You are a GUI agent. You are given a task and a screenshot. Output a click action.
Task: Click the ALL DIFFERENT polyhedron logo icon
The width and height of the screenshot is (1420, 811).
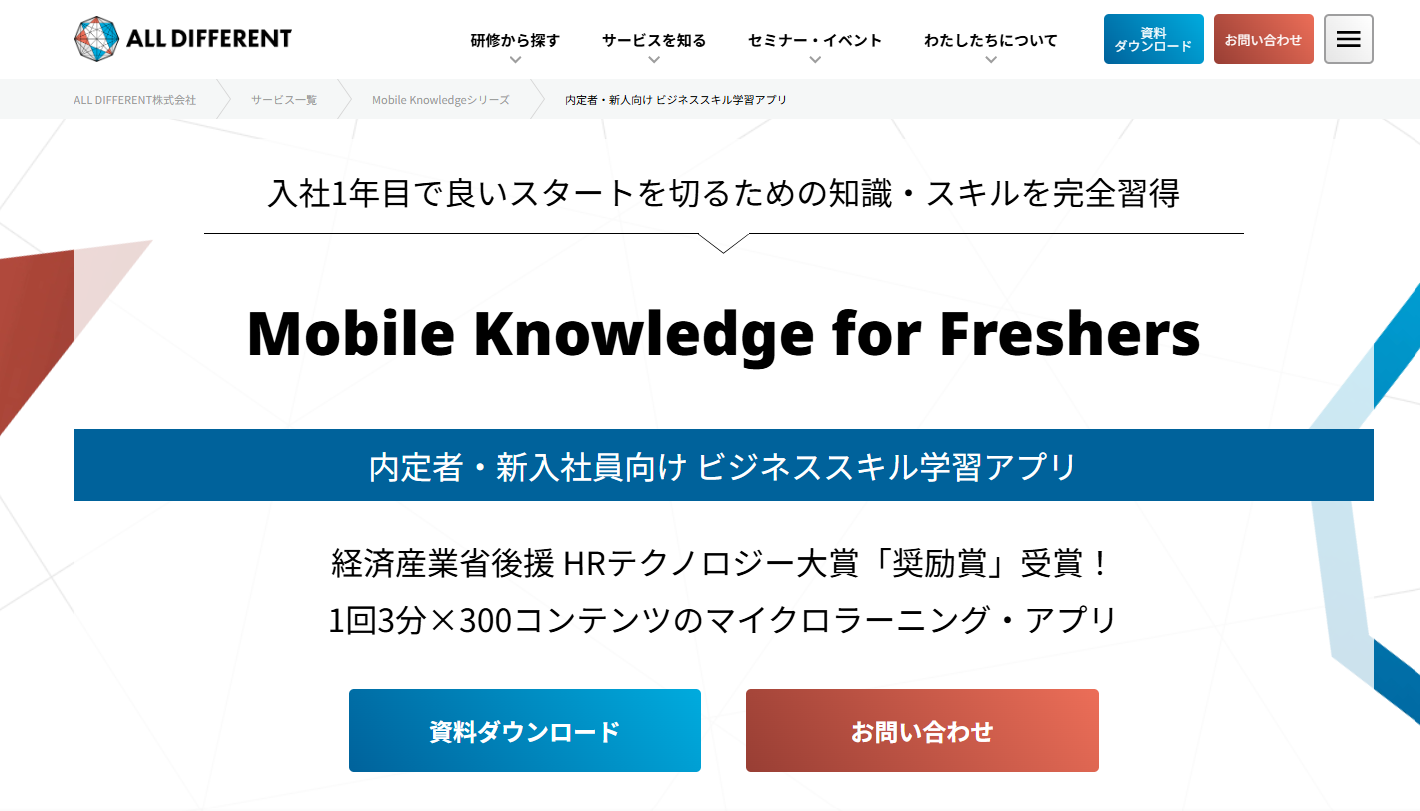[x=97, y=38]
